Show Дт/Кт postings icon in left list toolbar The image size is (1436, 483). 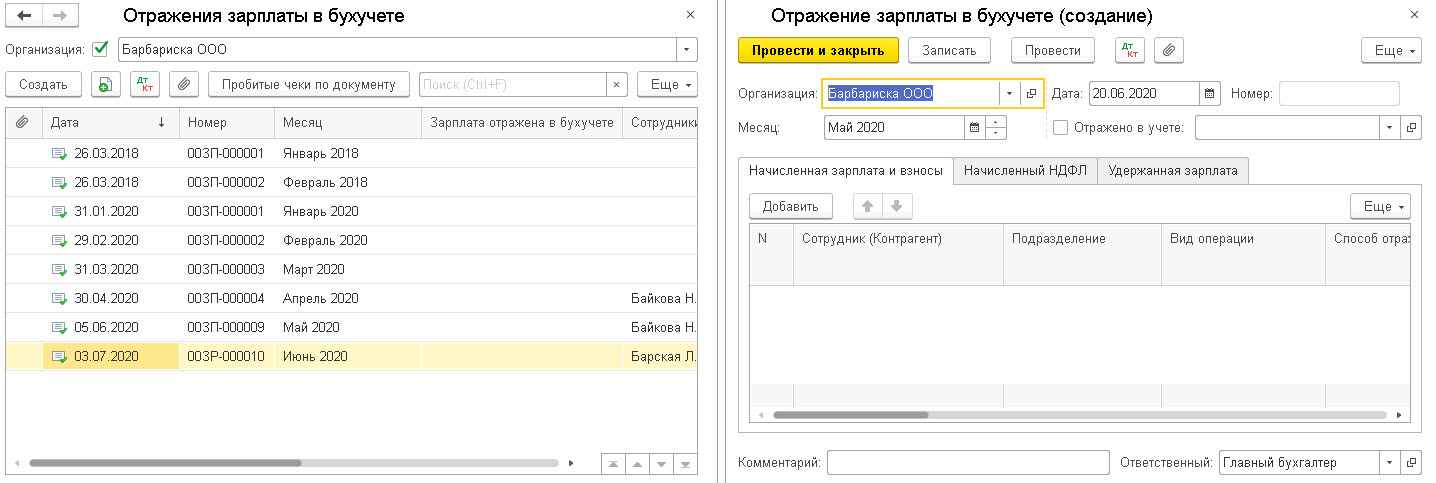tap(144, 85)
